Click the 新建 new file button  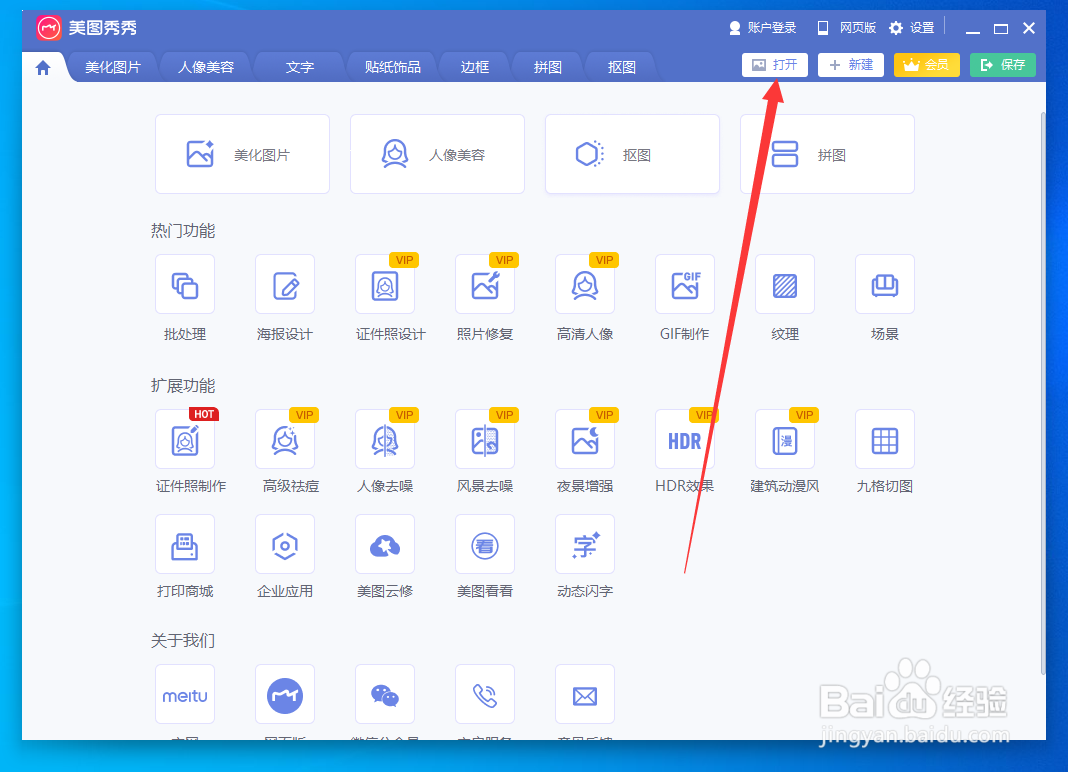(851, 64)
